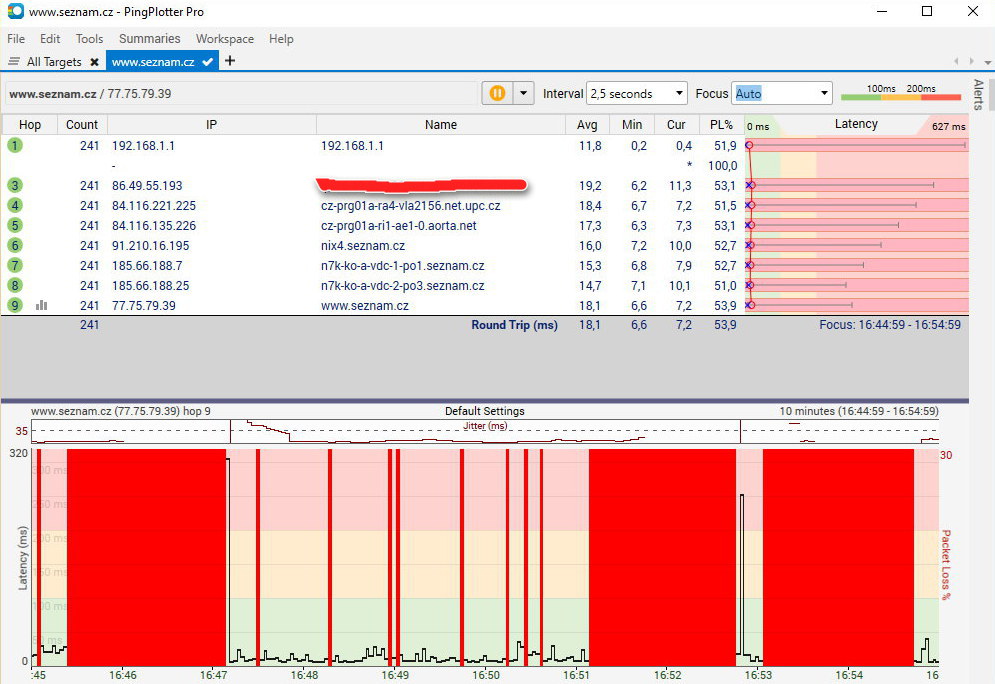Click the checkmark on www.seznam.cz tab

point(208,62)
